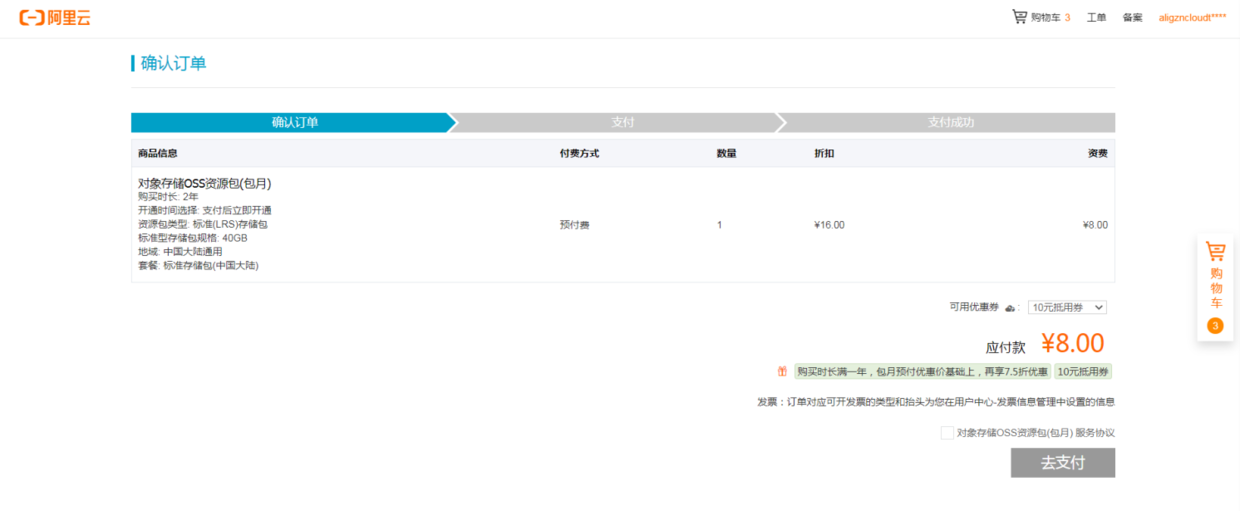The width and height of the screenshot is (1240, 511).
Task: Click the cart count 3 in header
Action: tap(1067, 18)
